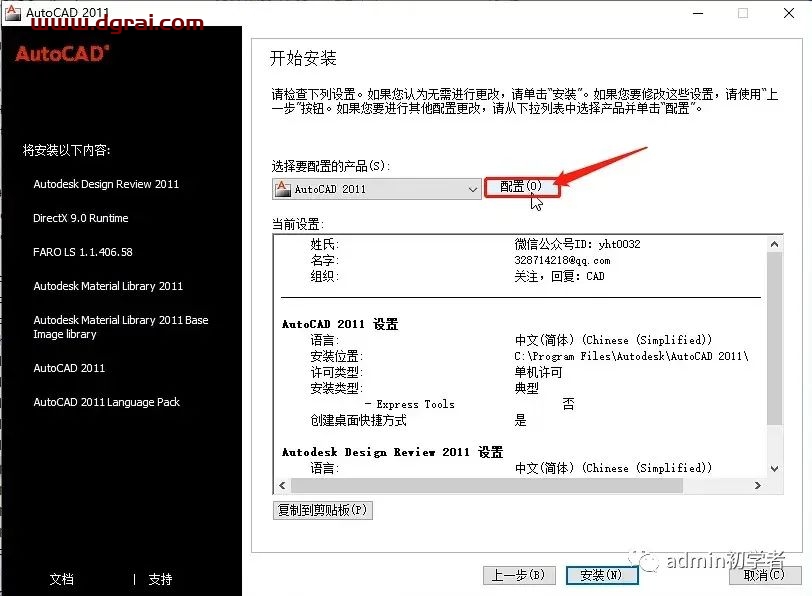
Task: Click 'Autodesk Design Review 2011 设置' heading
Action: (x=393, y=452)
